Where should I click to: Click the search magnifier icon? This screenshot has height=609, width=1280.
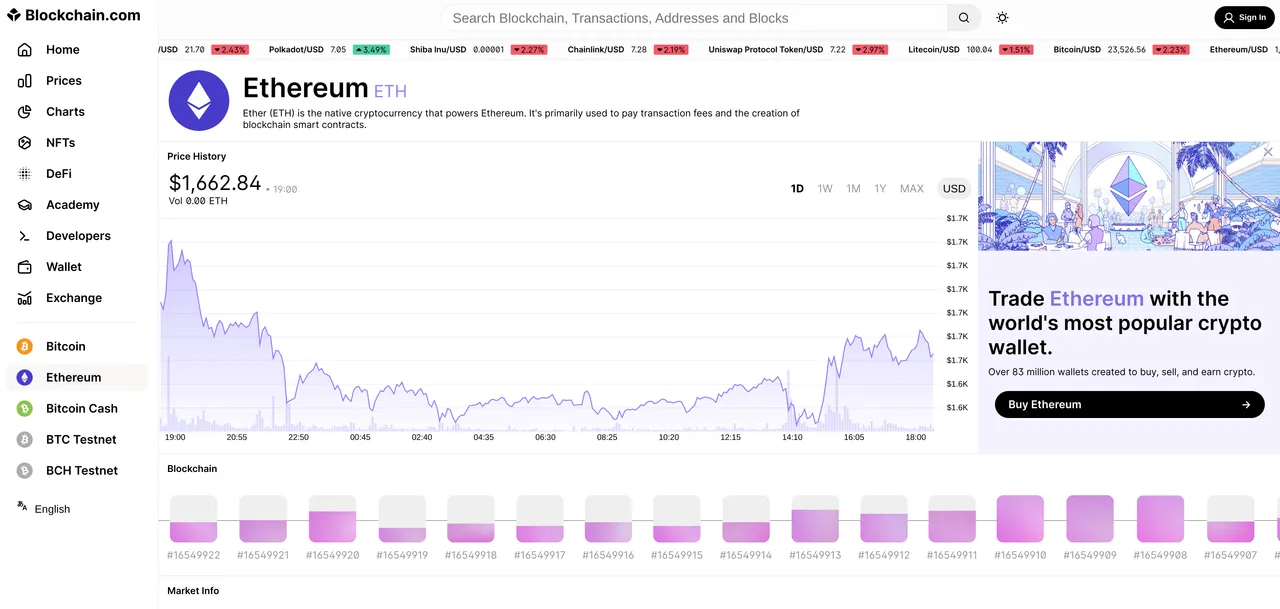[x=964, y=18]
